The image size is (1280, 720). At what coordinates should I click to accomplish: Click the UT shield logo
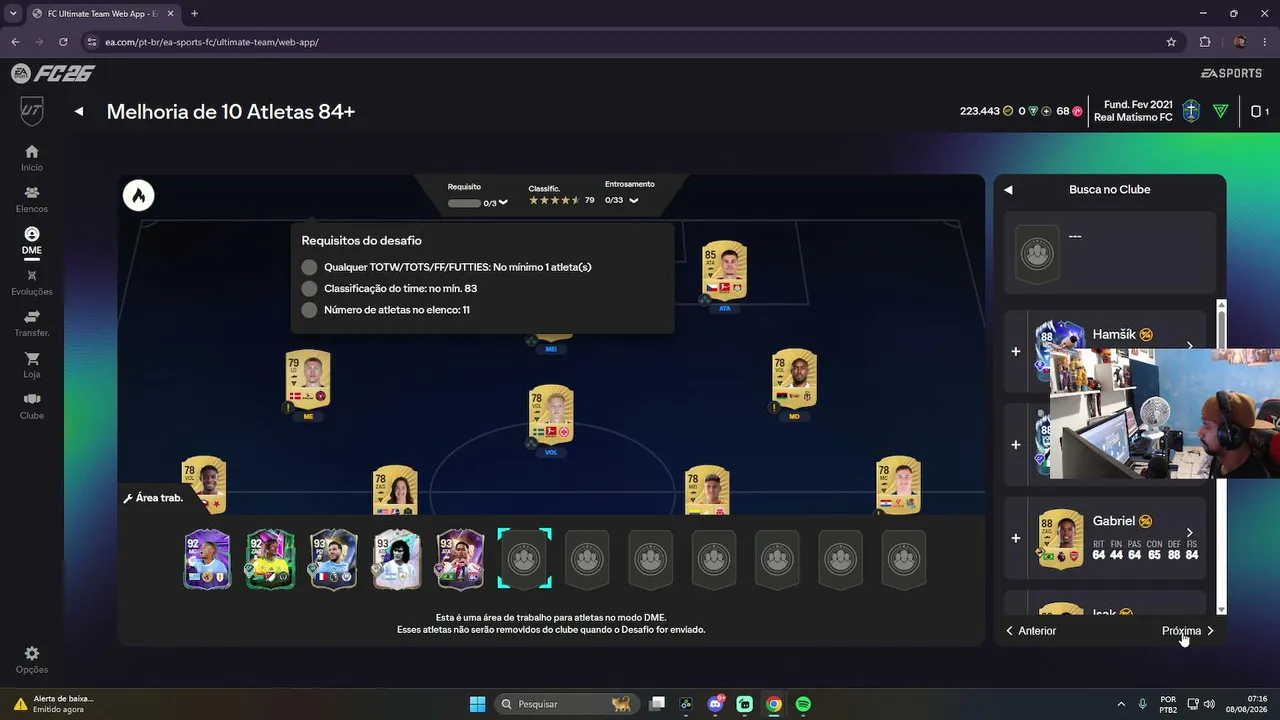coord(32,111)
